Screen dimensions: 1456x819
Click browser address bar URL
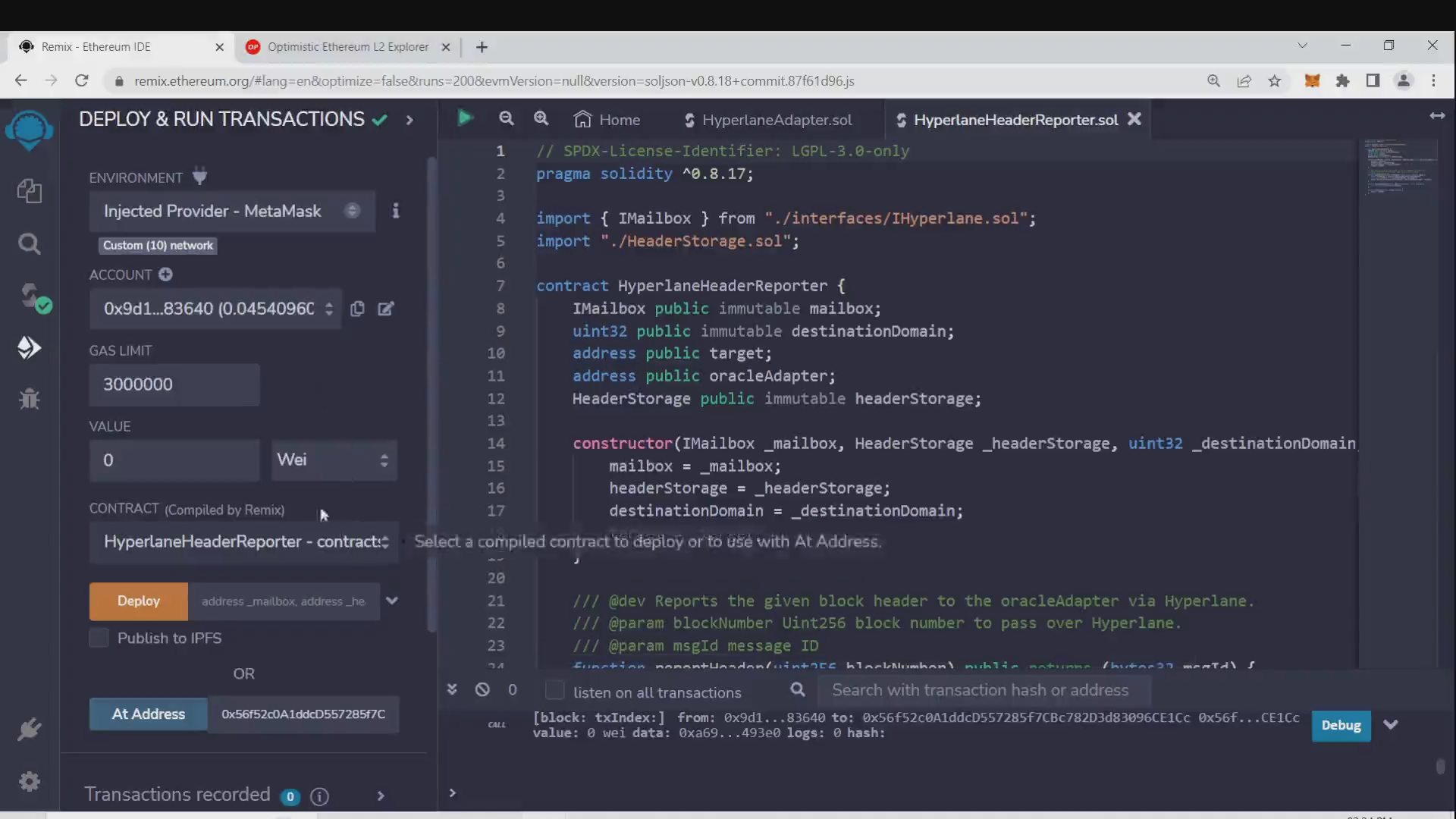[494, 81]
